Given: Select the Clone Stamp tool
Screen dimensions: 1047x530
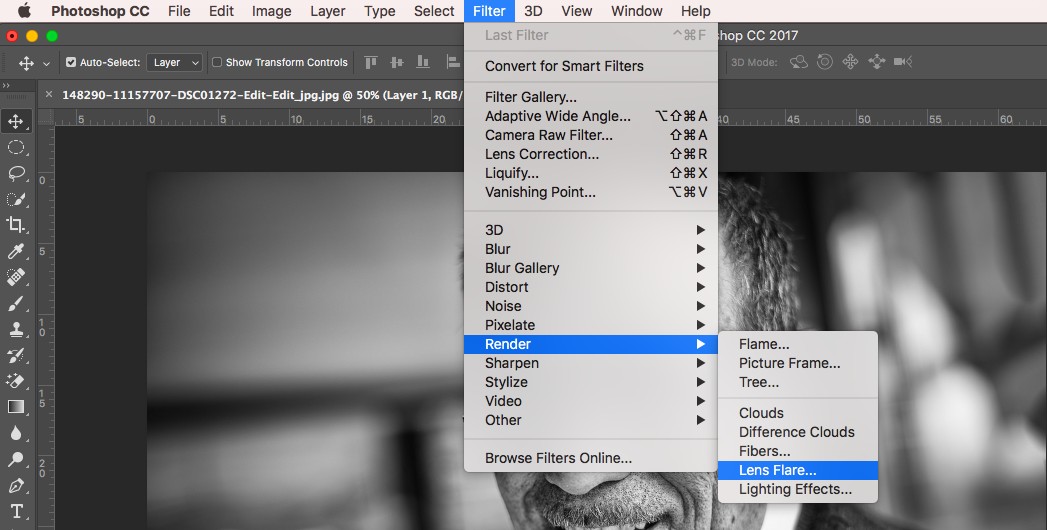Looking at the screenshot, I should coord(16,329).
